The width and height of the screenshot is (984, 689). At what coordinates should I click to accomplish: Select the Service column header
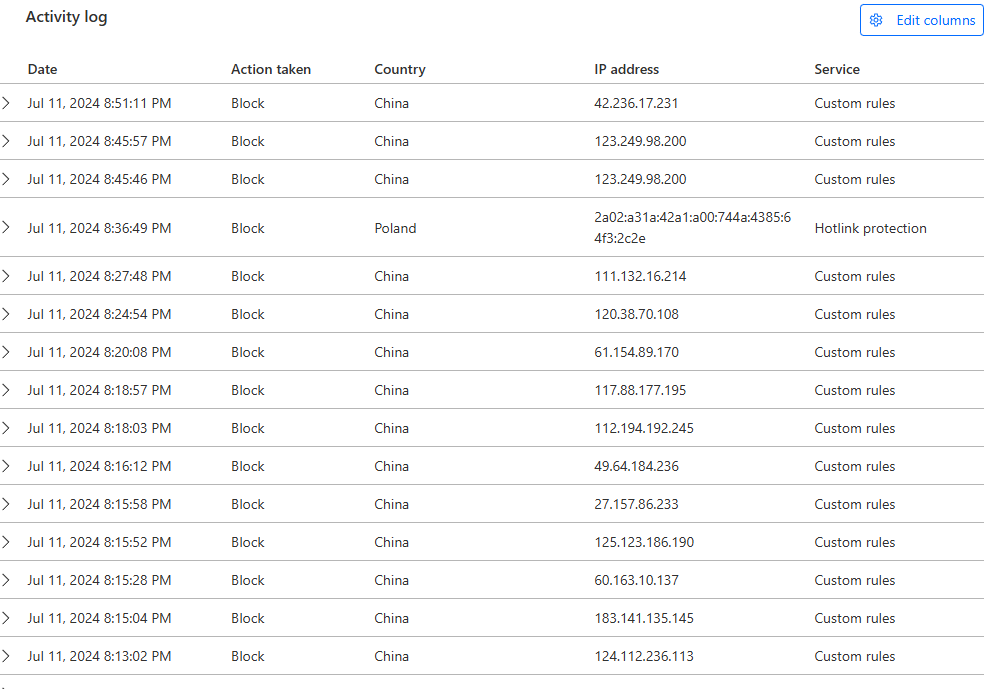click(x=837, y=69)
